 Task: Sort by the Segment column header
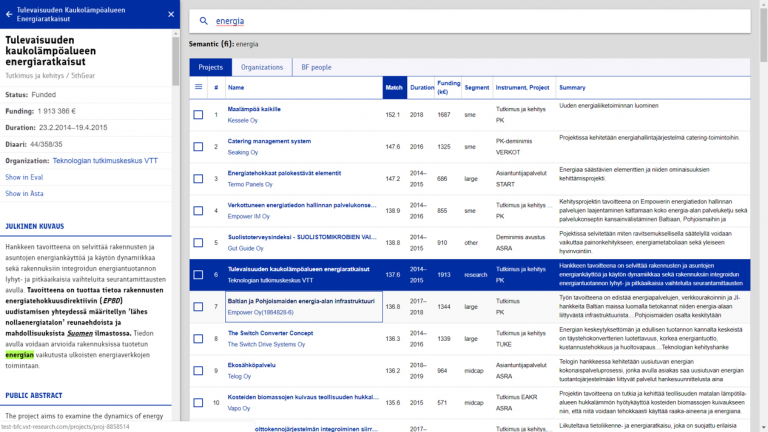click(x=477, y=88)
